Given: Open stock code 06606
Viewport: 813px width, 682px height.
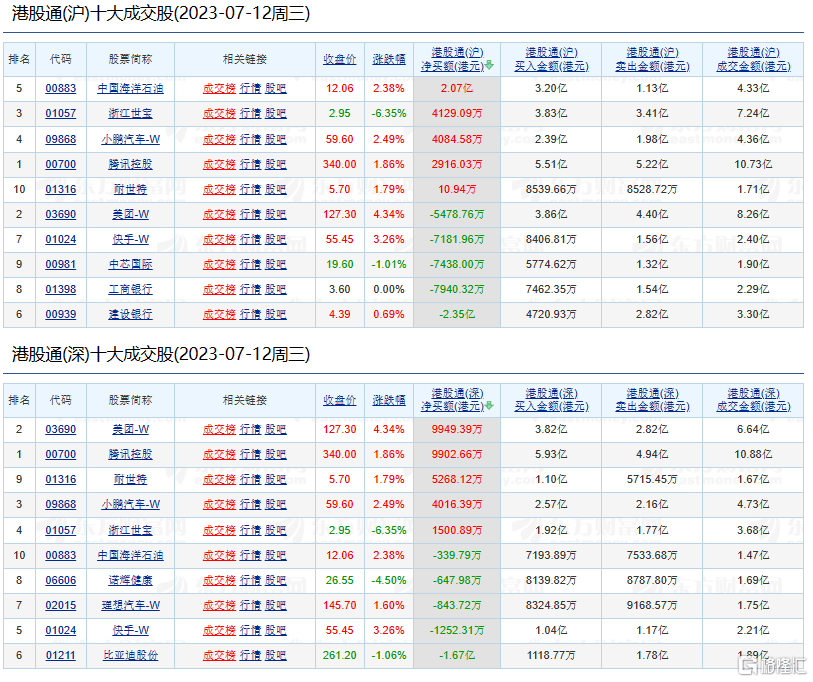Looking at the screenshot, I should (x=61, y=580).
